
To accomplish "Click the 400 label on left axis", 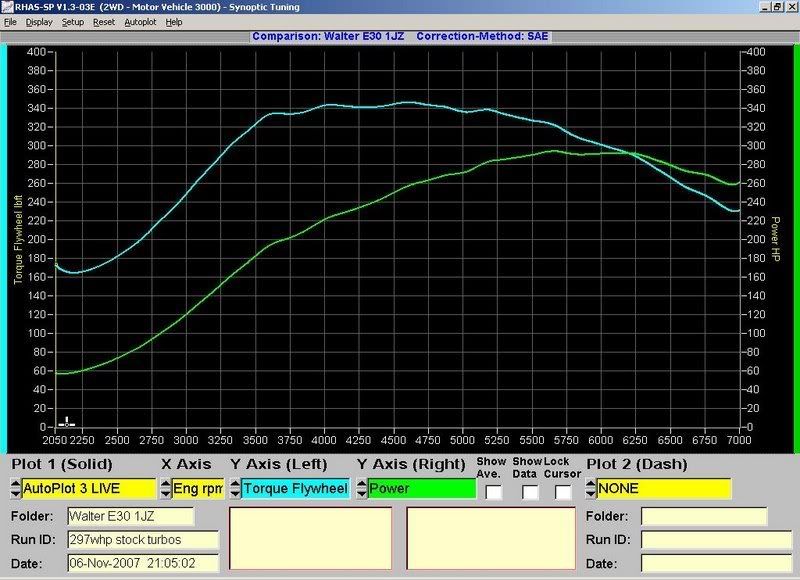I will click(36, 52).
